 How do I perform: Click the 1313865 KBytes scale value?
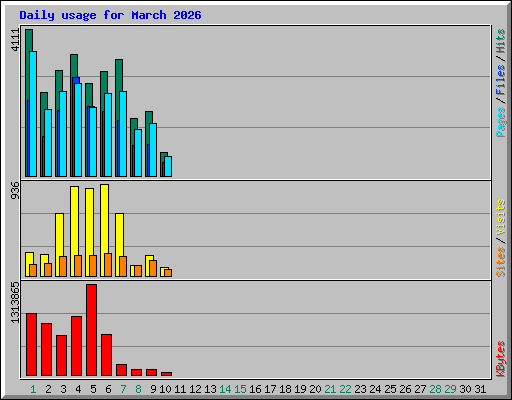click(x=15, y=302)
